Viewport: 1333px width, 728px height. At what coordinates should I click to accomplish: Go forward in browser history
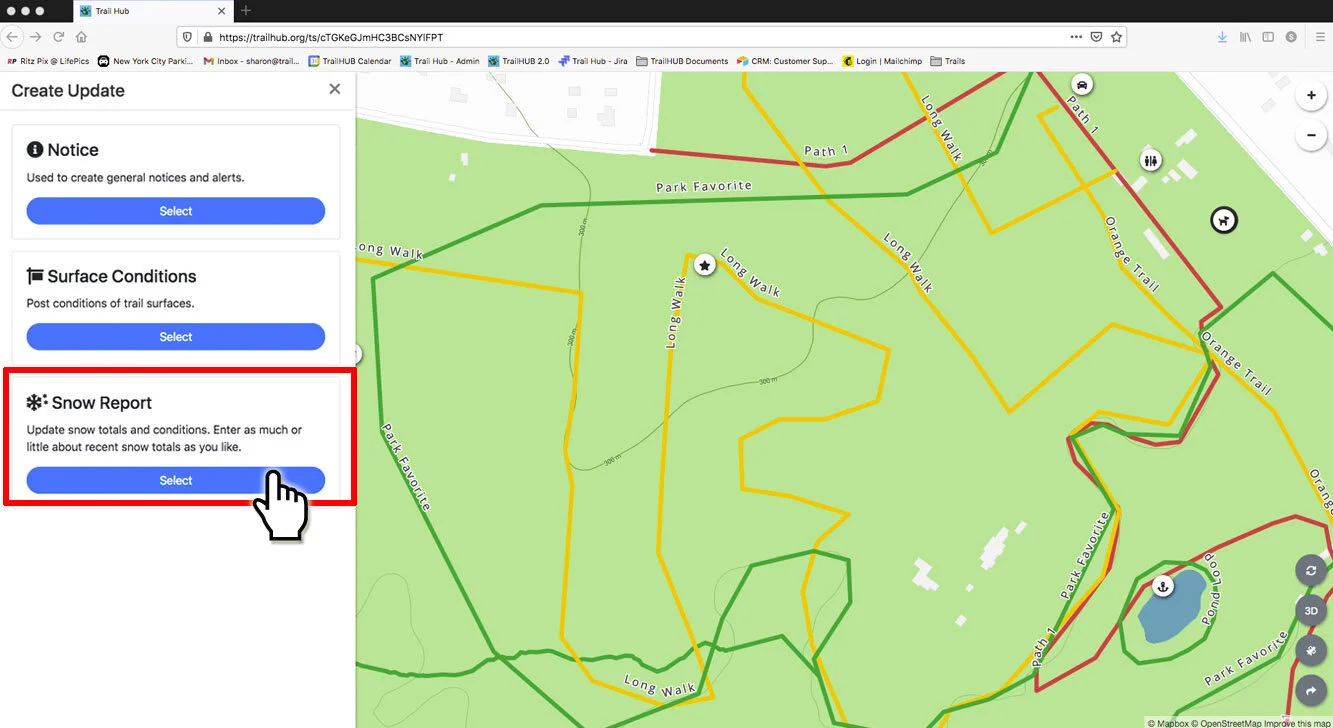(x=35, y=37)
